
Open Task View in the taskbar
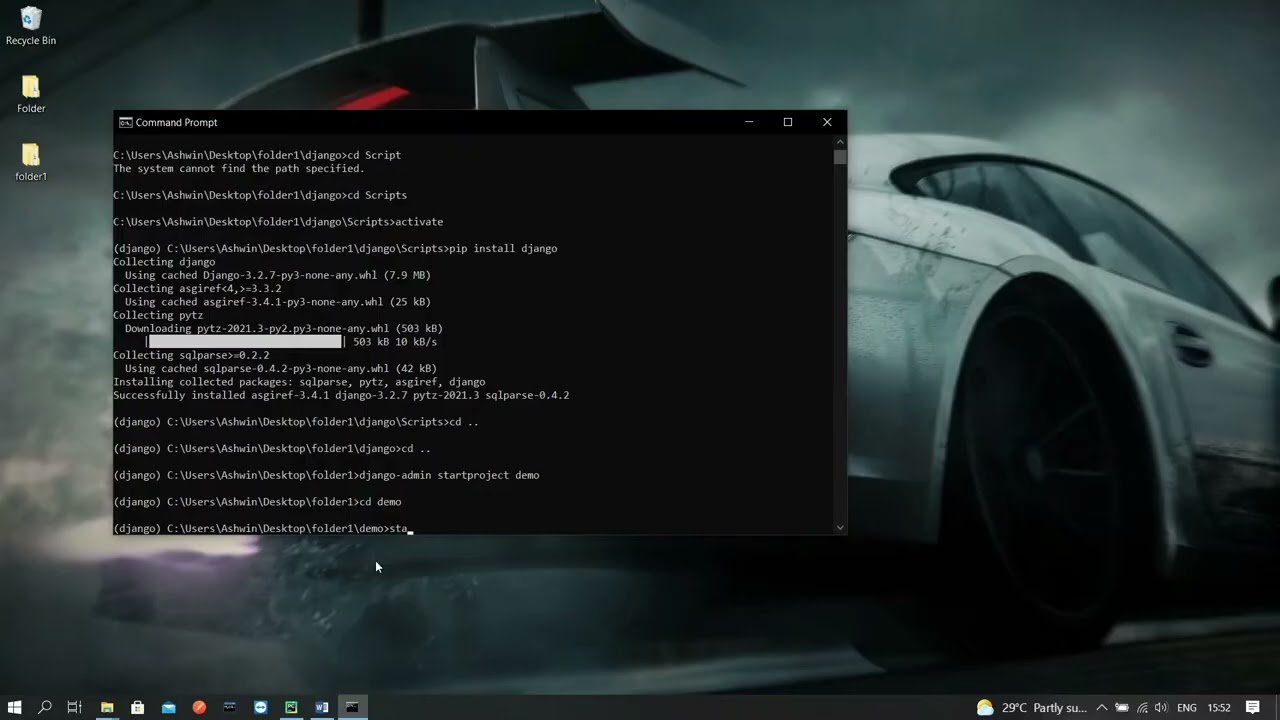coord(74,707)
